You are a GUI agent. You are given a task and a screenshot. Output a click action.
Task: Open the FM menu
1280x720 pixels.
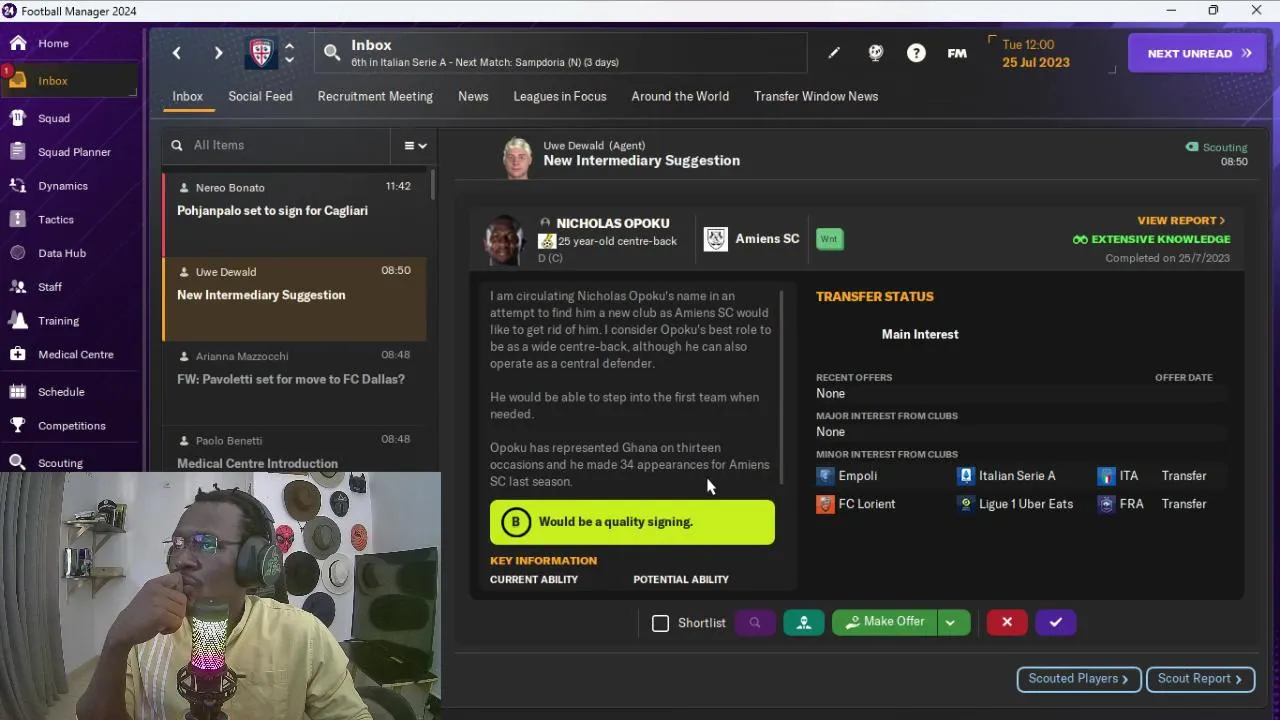[957, 53]
